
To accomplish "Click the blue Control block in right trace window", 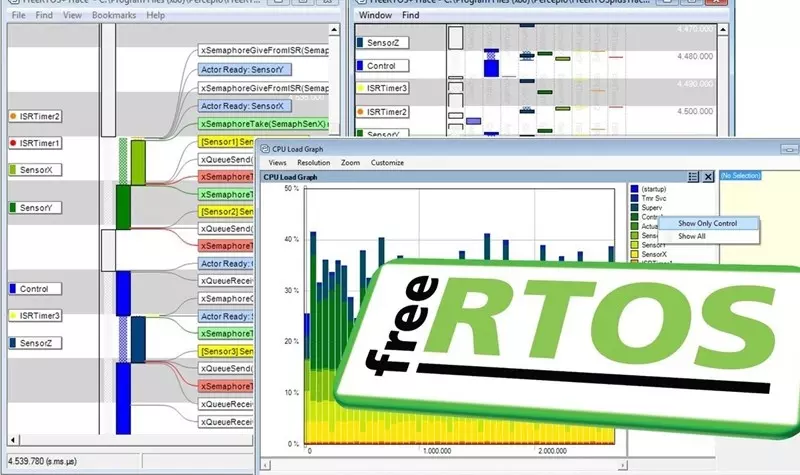I will point(491,68).
